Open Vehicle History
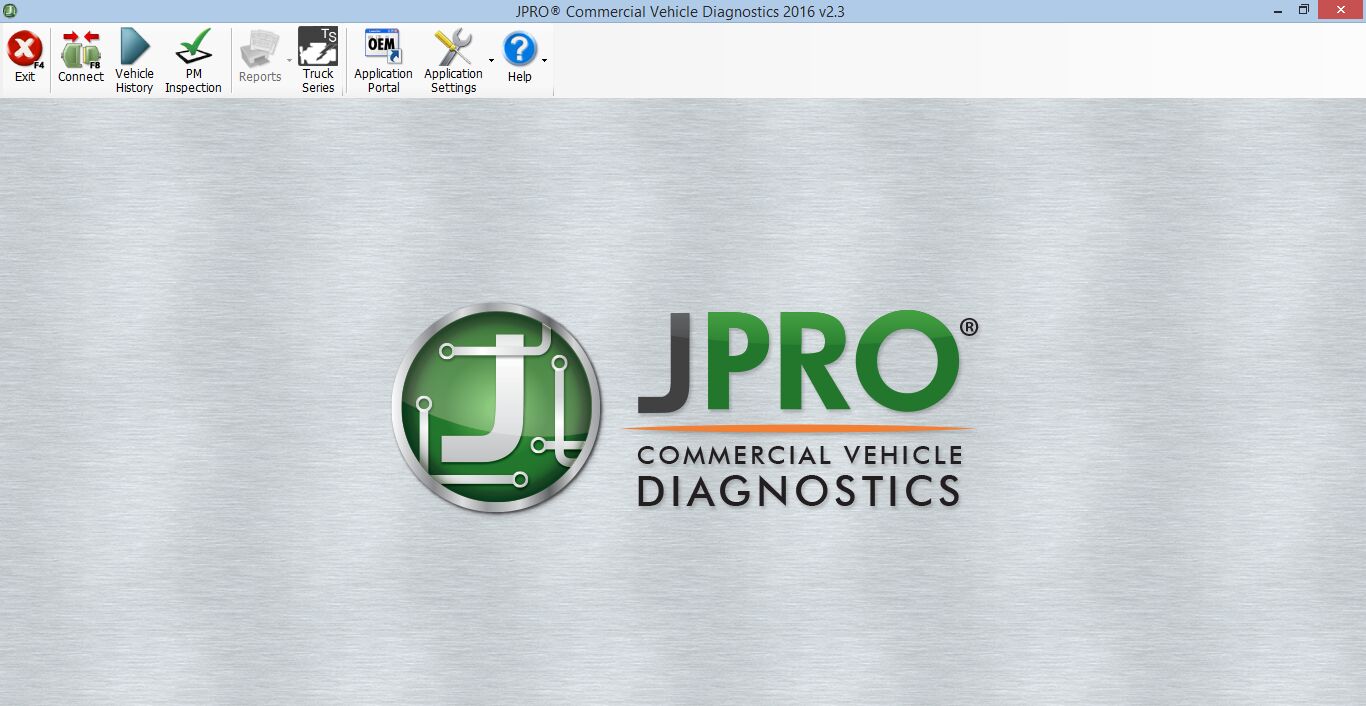 (x=134, y=59)
